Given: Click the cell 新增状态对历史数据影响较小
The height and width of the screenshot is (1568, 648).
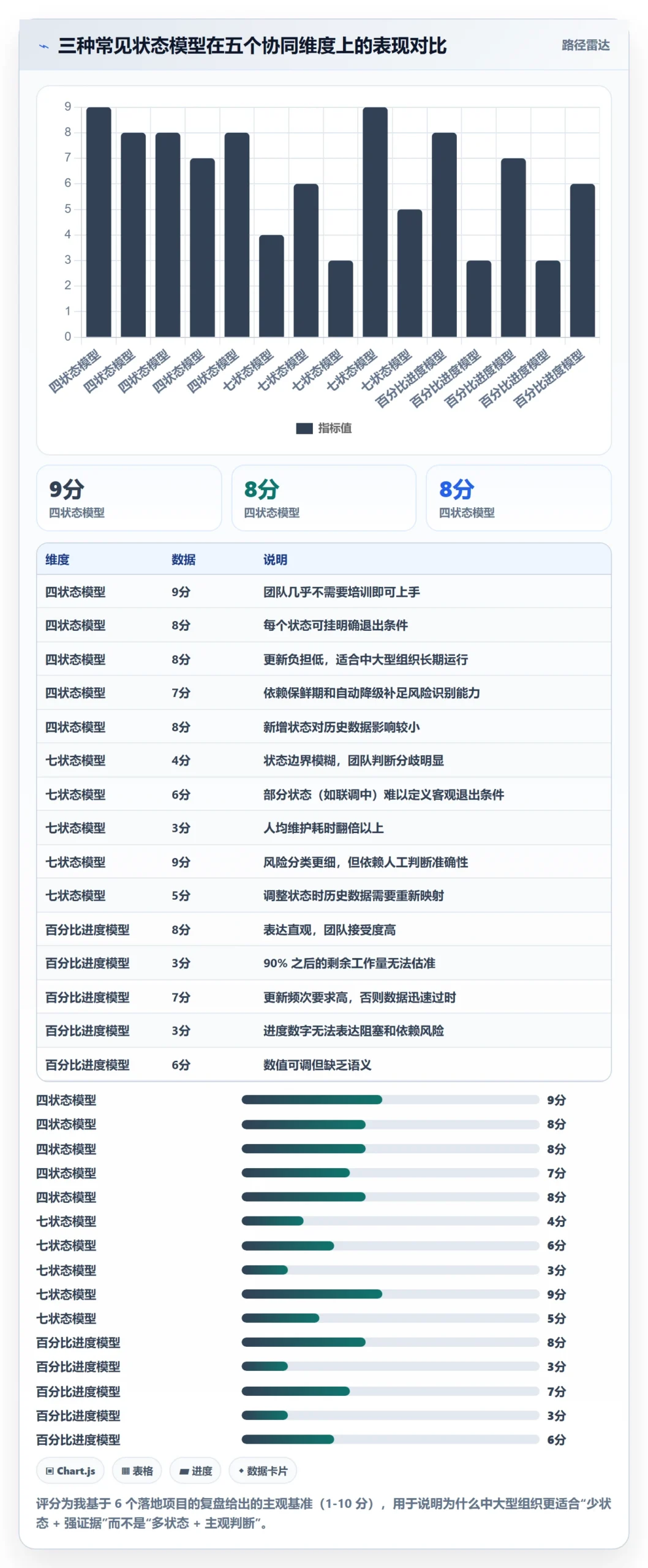Looking at the screenshot, I should tap(341, 727).
